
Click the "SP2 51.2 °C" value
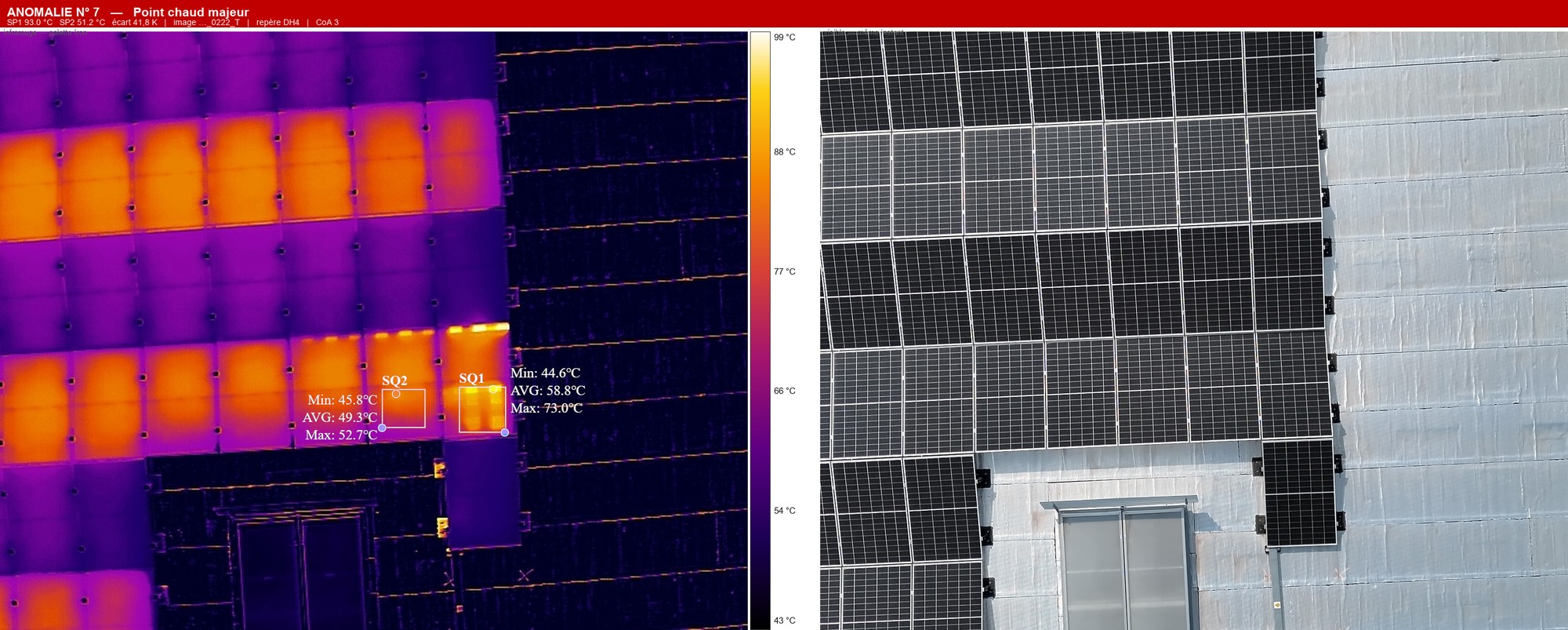82,23
